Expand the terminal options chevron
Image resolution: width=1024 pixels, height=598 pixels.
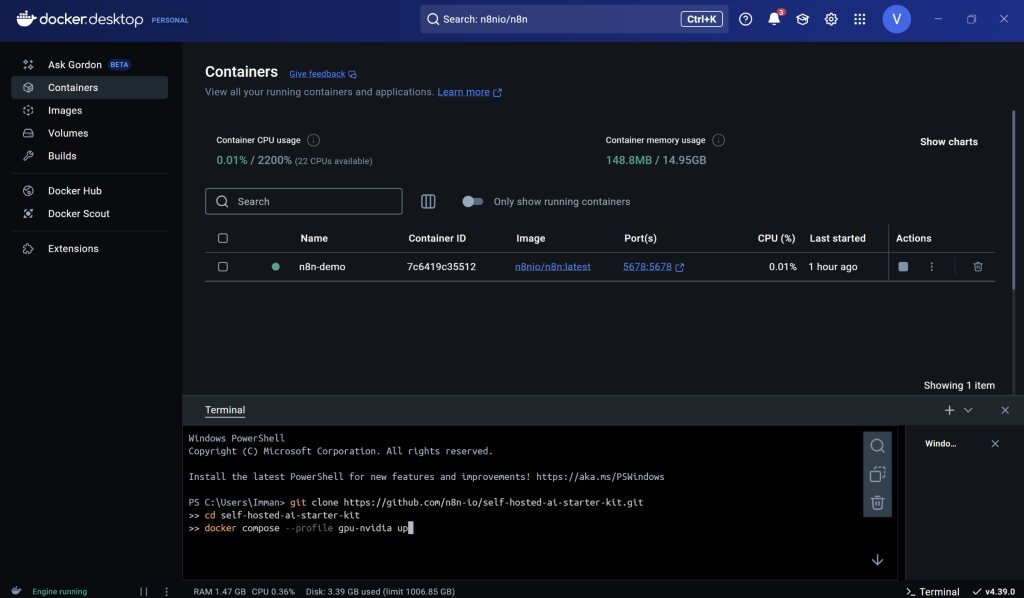tap(968, 410)
